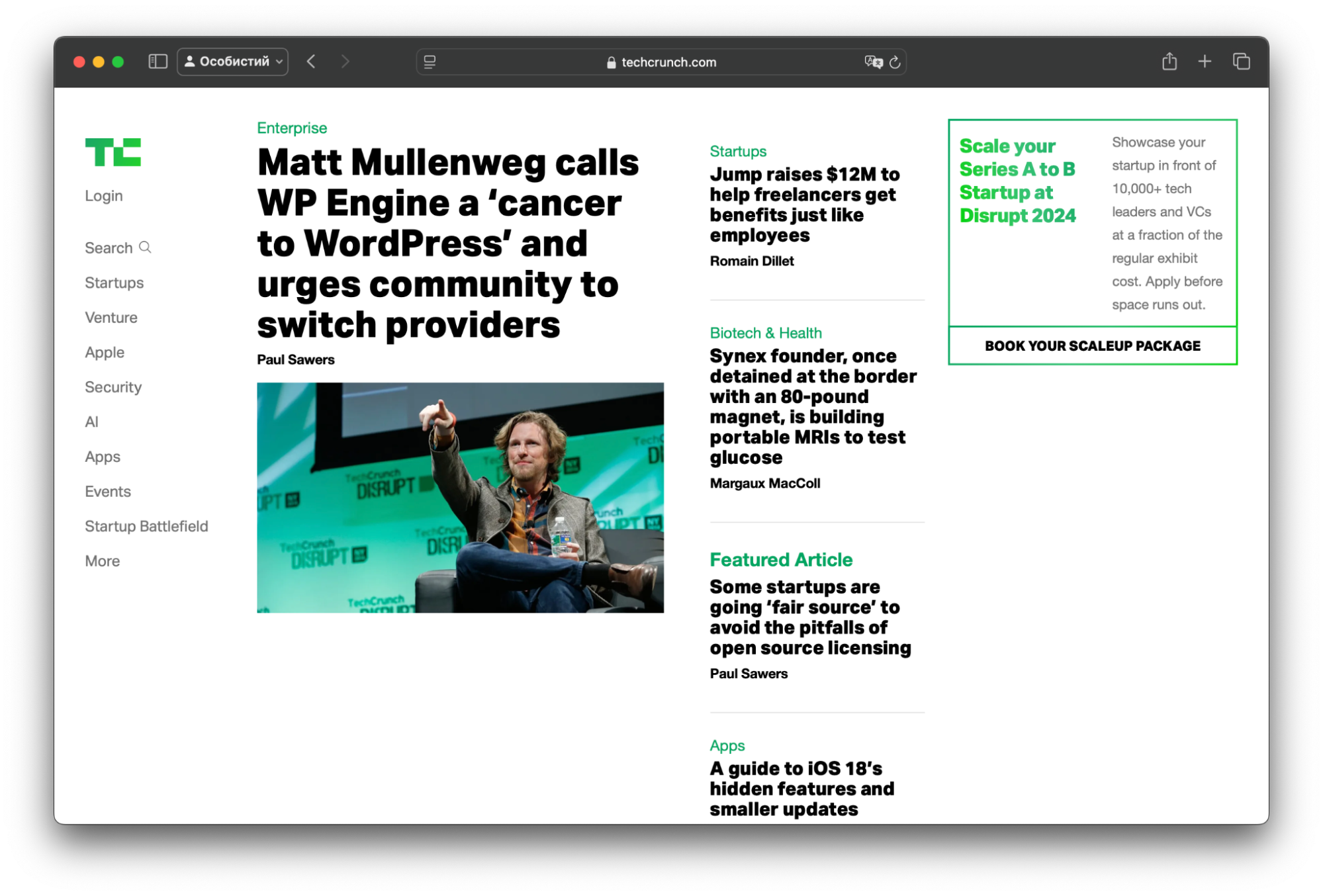Reload the page with the refresh icon
The image size is (1323, 896).
[895, 62]
